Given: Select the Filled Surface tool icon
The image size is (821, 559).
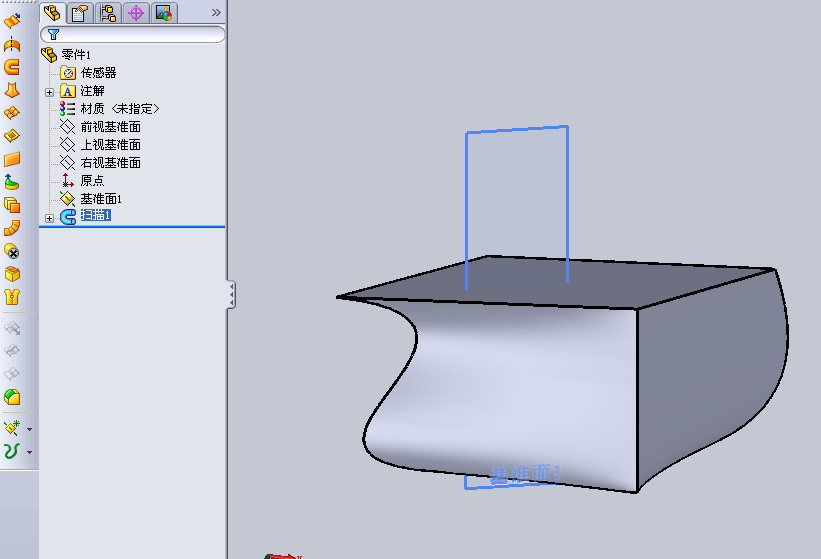Looking at the screenshot, I should (12, 136).
